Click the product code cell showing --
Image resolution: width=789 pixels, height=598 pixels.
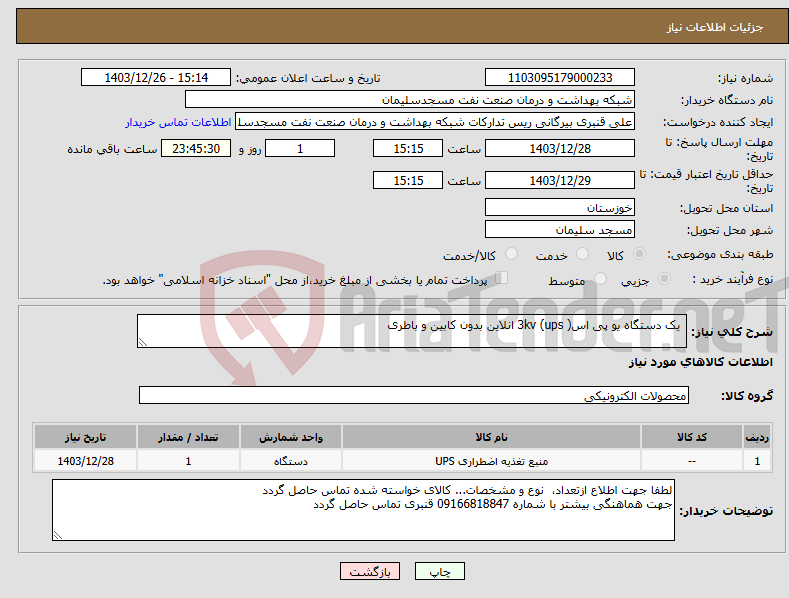pos(692,461)
